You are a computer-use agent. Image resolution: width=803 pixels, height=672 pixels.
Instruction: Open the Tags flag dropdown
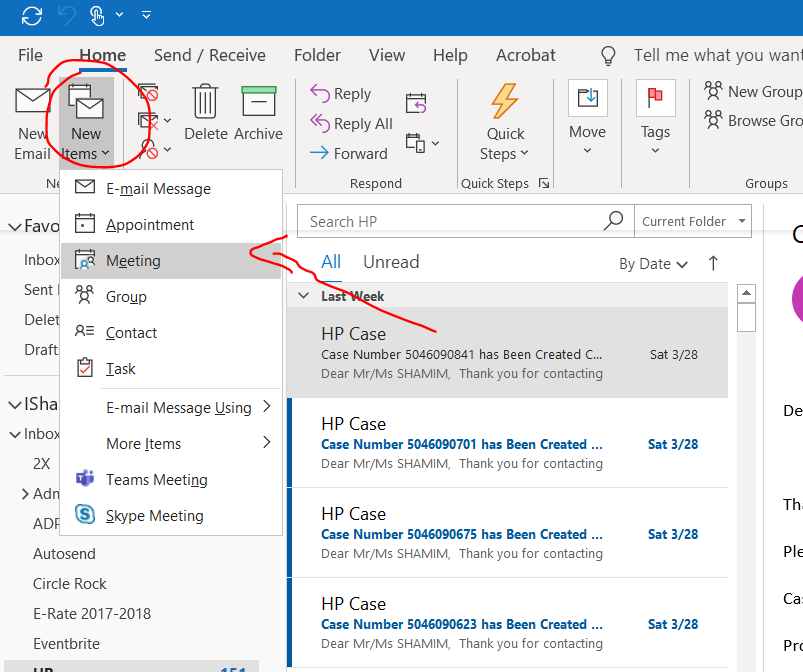click(656, 118)
